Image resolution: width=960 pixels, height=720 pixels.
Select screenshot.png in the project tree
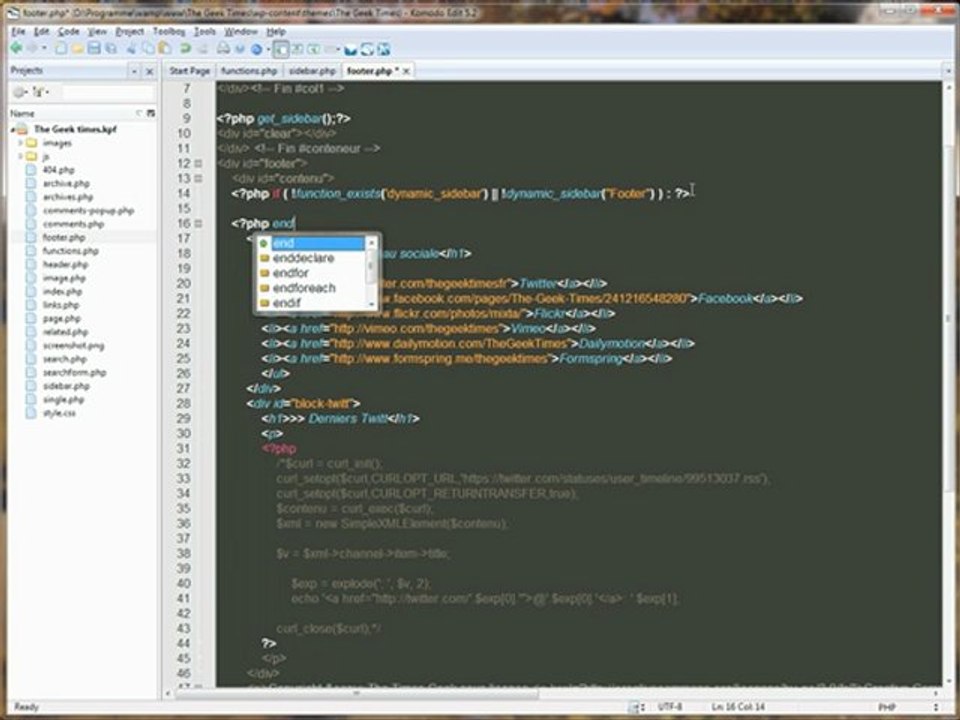[x=73, y=345]
